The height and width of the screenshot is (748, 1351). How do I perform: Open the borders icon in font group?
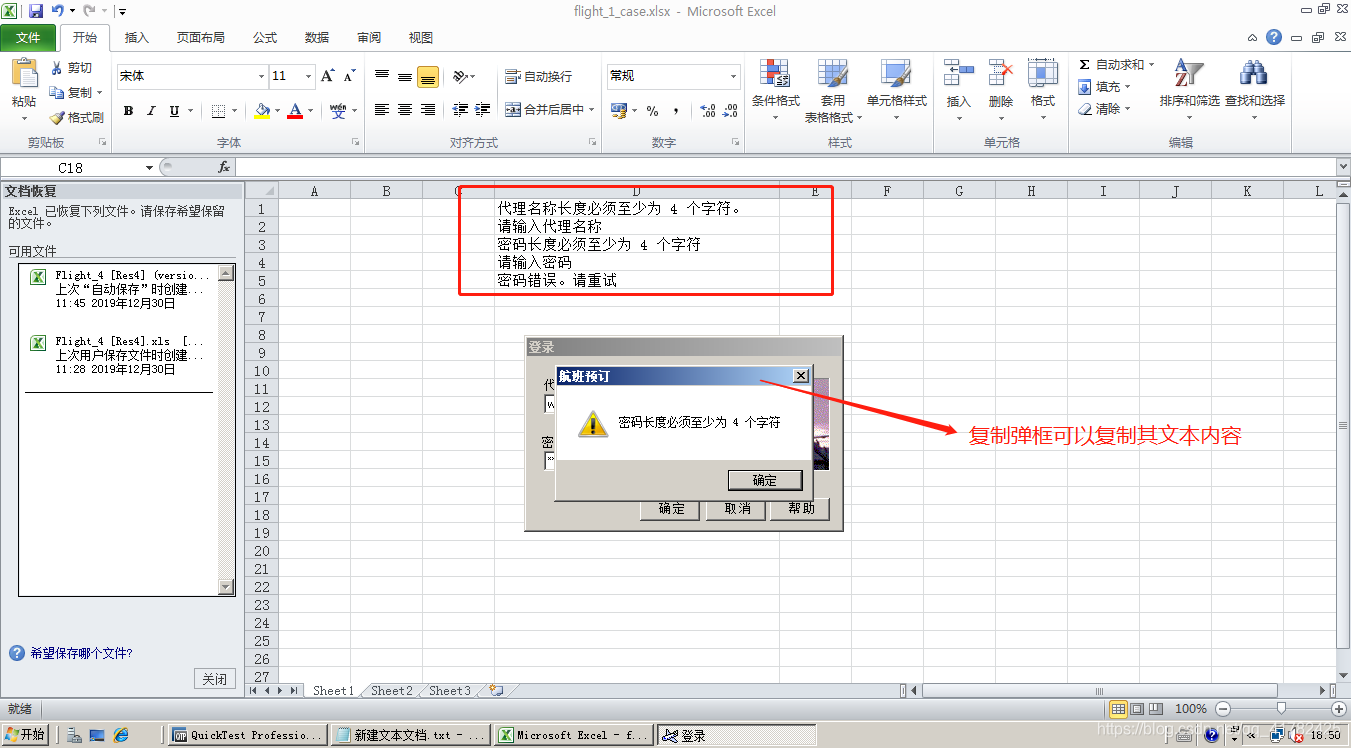(x=219, y=111)
